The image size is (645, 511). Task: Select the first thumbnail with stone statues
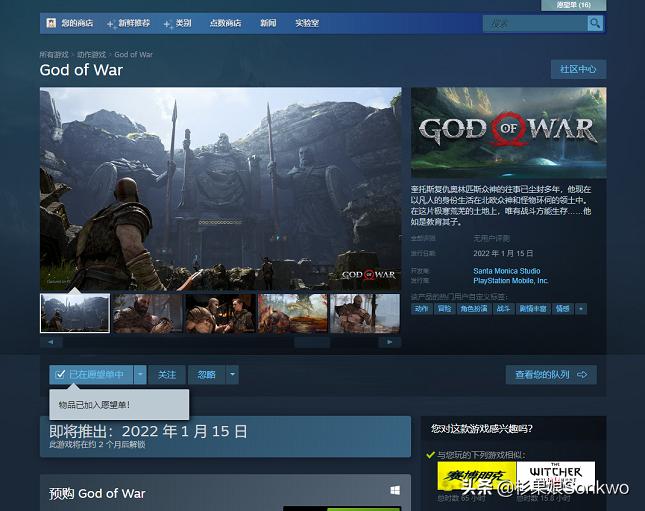pos(75,313)
